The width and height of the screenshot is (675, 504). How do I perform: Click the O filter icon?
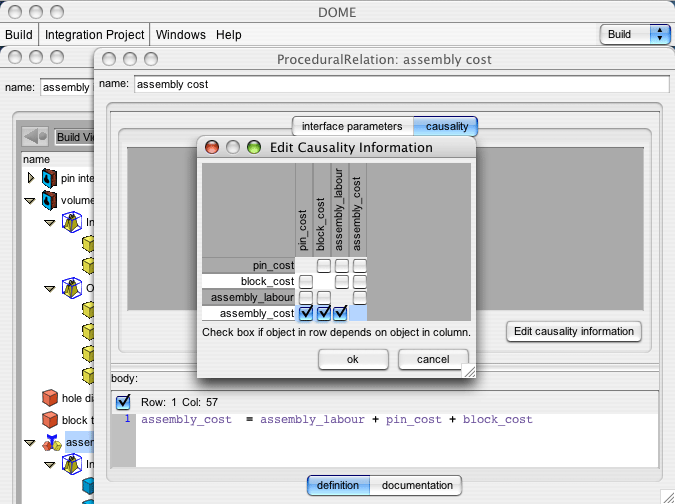(71, 288)
